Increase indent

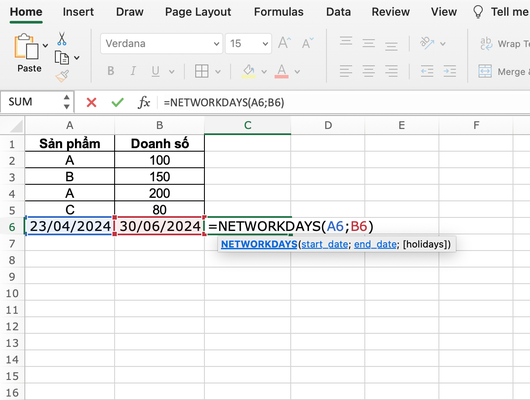450,71
